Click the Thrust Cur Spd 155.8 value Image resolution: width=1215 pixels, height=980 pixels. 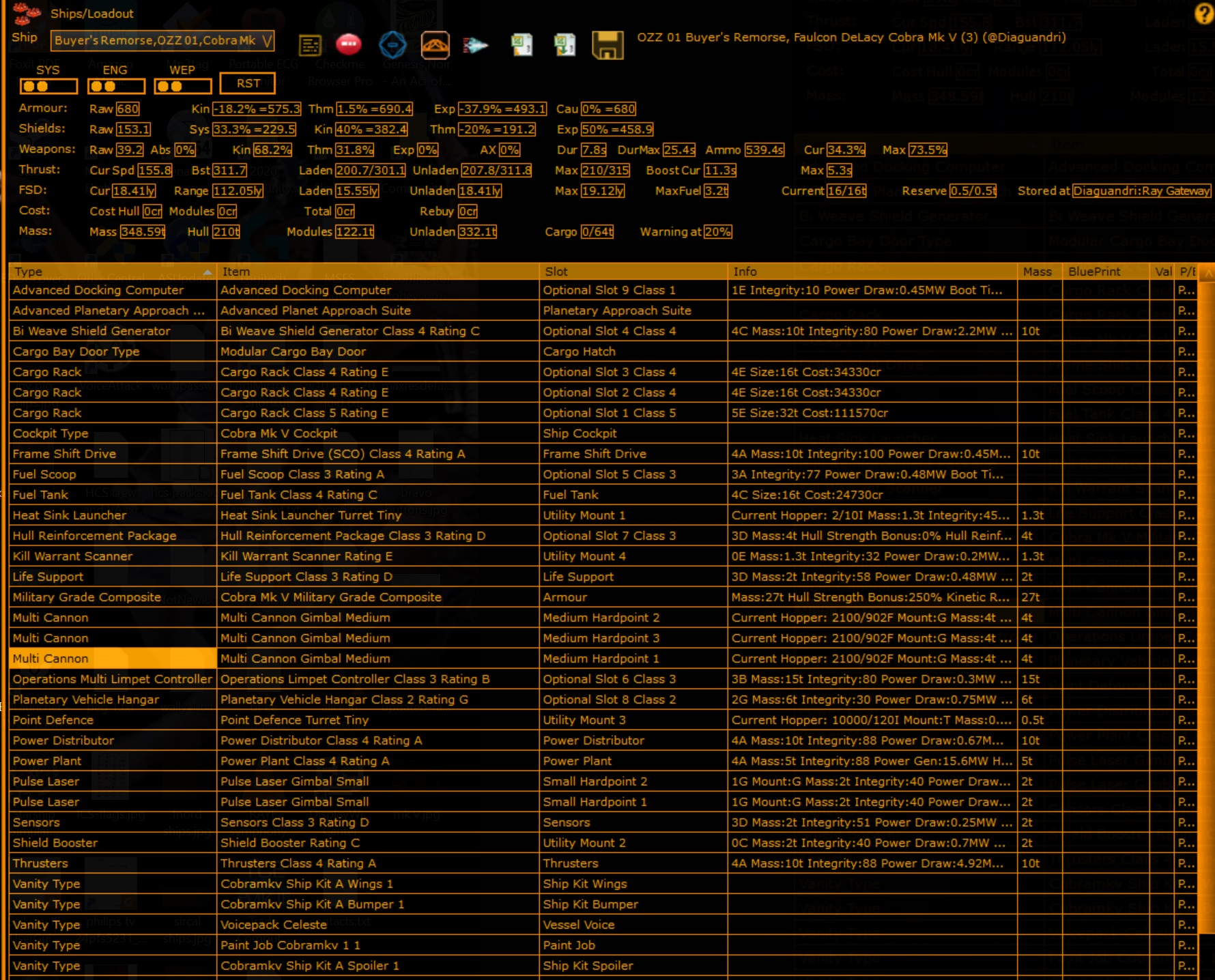pos(155,171)
